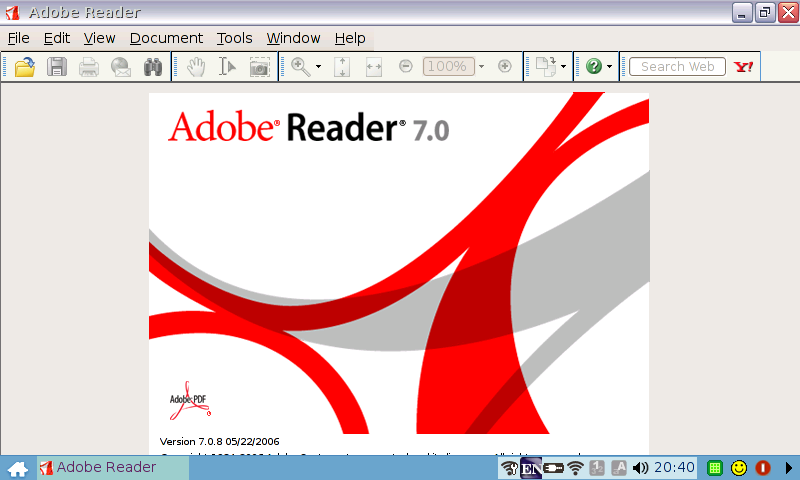Select the Zoom In magnifier tool
The image size is (800, 480).
301,67
